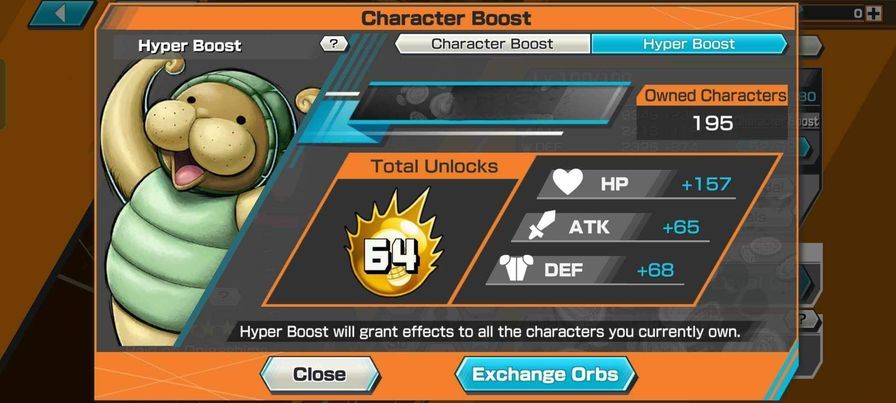
Task: Switch to the Hyper Boost tab
Action: (x=689, y=44)
